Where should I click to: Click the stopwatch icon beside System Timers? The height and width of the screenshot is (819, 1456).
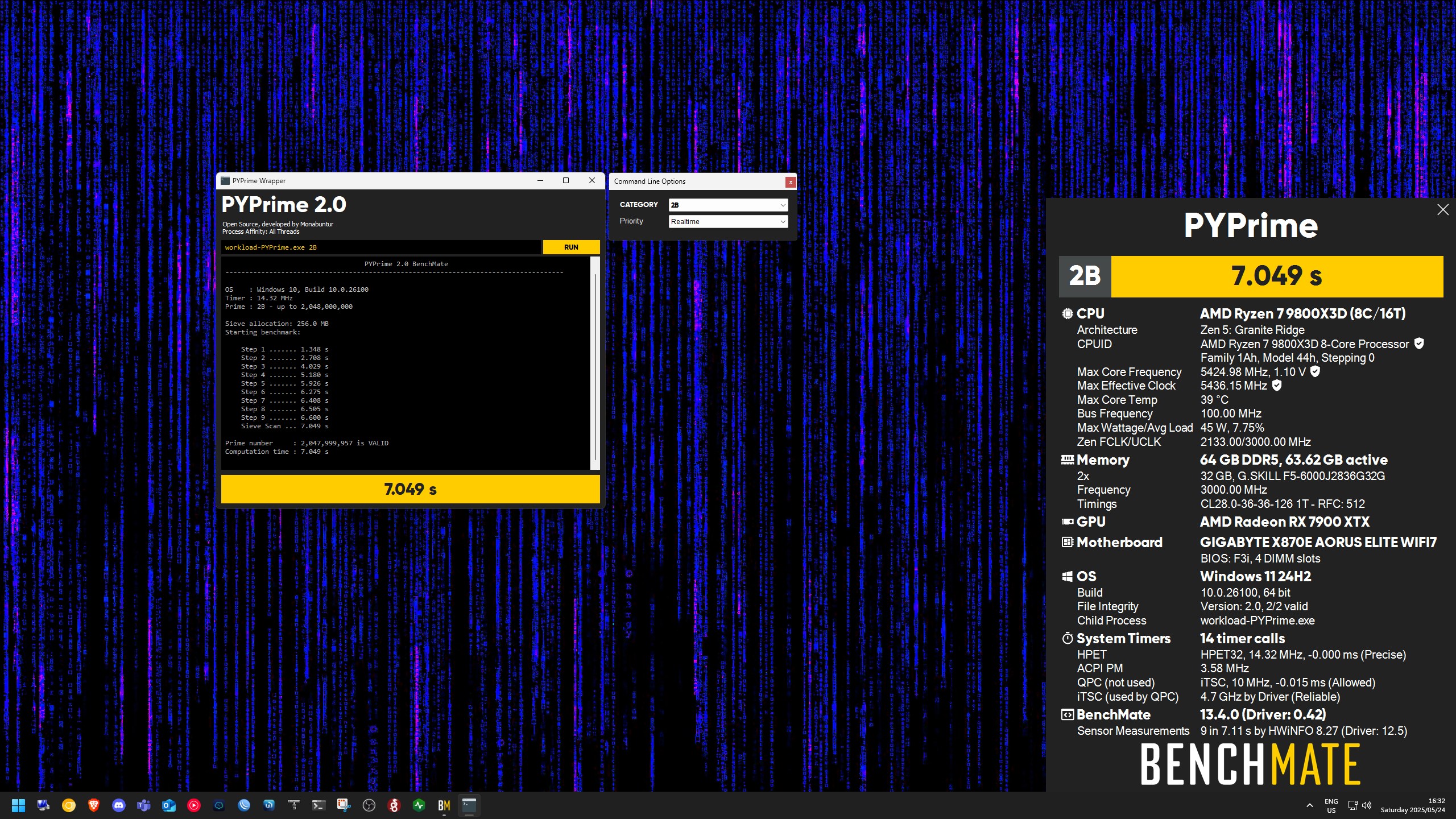coord(1067,638)
